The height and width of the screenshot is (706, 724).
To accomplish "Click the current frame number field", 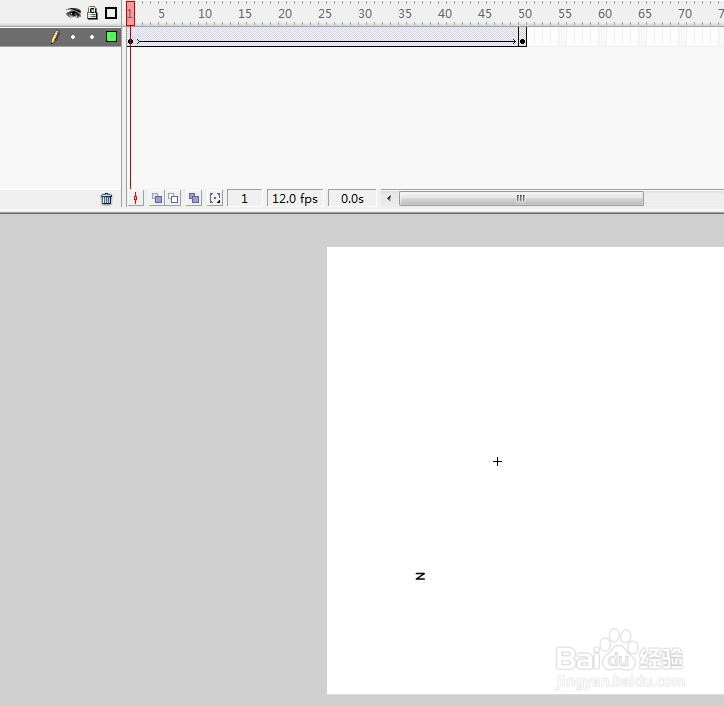I will [x=244, y=199].
